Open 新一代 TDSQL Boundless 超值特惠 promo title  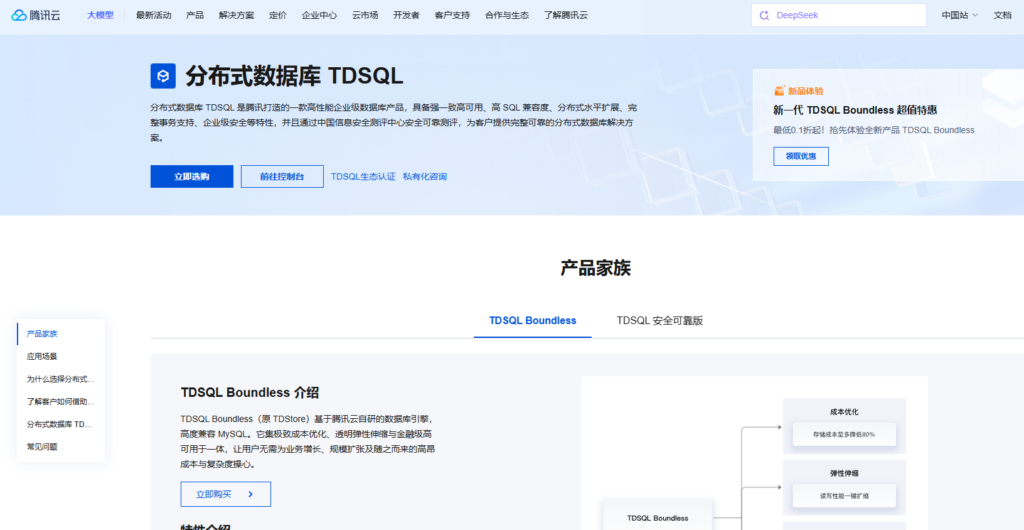pyautogui.click(x=856, y=110)
